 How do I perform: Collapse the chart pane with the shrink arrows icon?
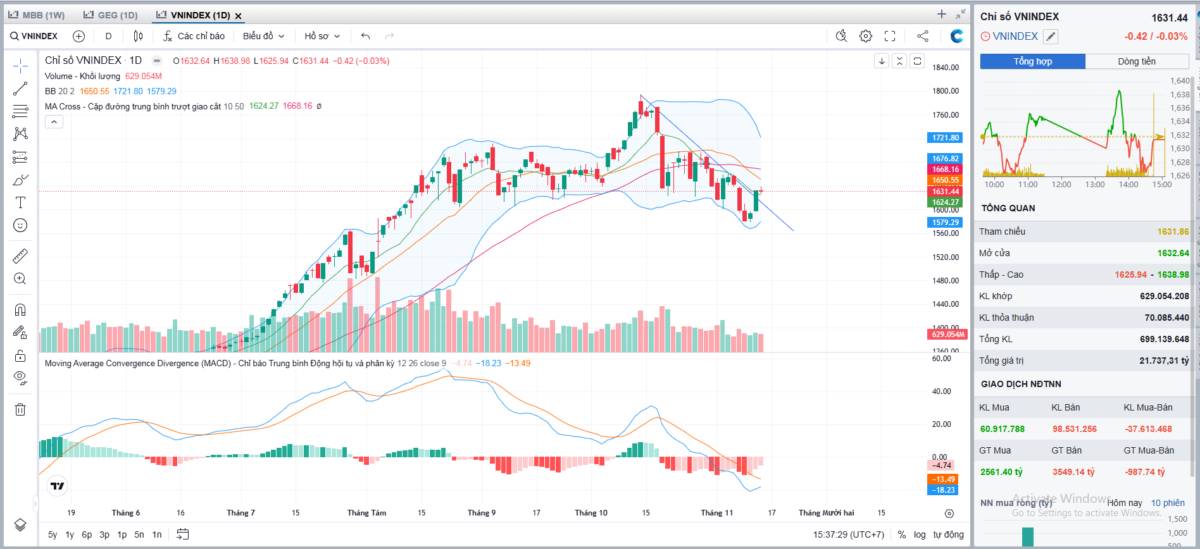959,14
